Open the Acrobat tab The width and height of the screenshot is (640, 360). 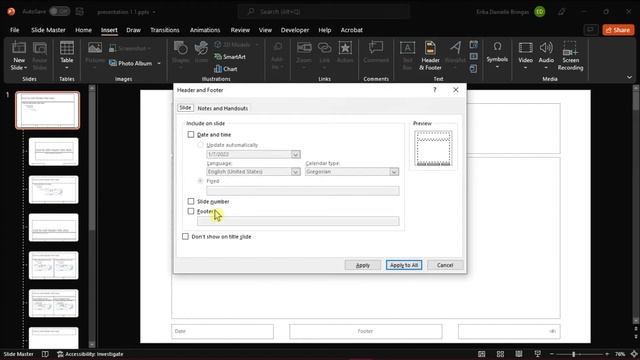pyautogui.click(x=351, y=30)
